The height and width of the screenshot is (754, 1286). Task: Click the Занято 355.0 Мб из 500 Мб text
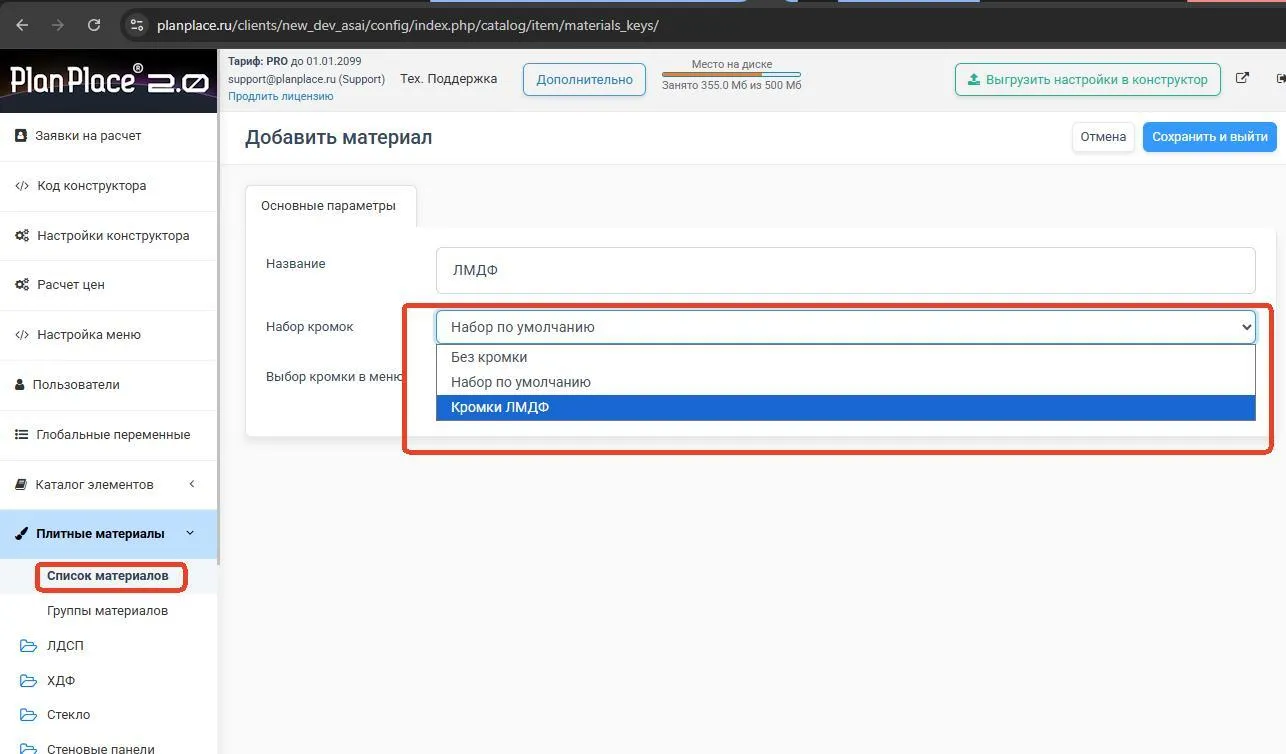tap(731, 86)
